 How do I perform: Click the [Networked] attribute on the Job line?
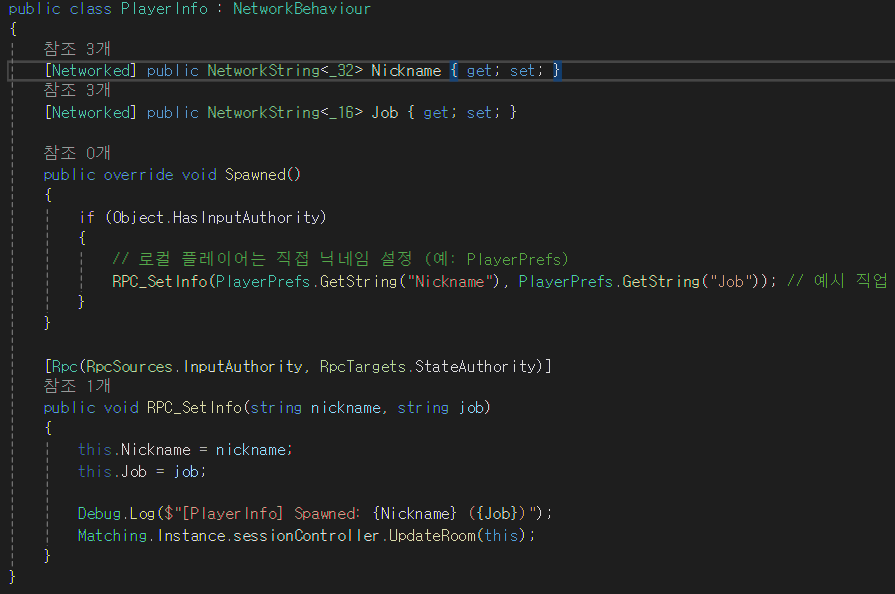(90, 112)
